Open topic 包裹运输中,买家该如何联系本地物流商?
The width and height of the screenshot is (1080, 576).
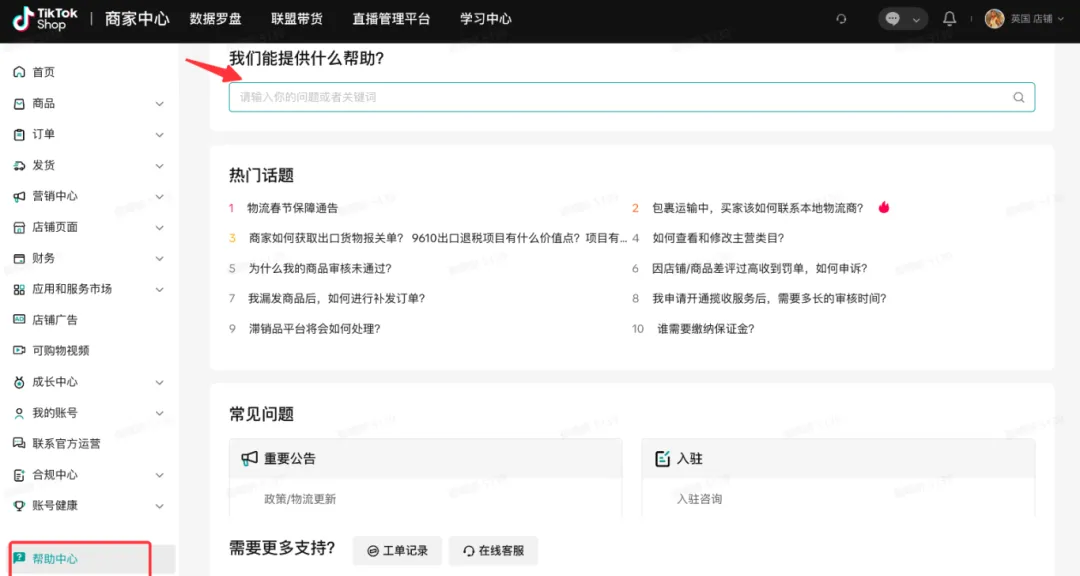(x=758, y=208)
